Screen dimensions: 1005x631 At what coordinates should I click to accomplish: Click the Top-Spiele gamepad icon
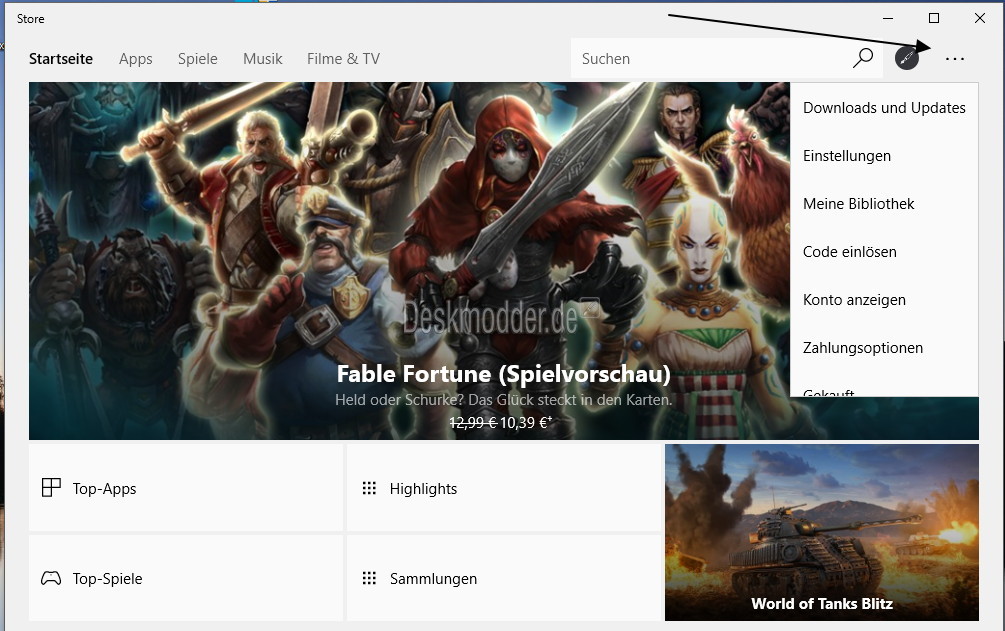[x=51, y=578]
